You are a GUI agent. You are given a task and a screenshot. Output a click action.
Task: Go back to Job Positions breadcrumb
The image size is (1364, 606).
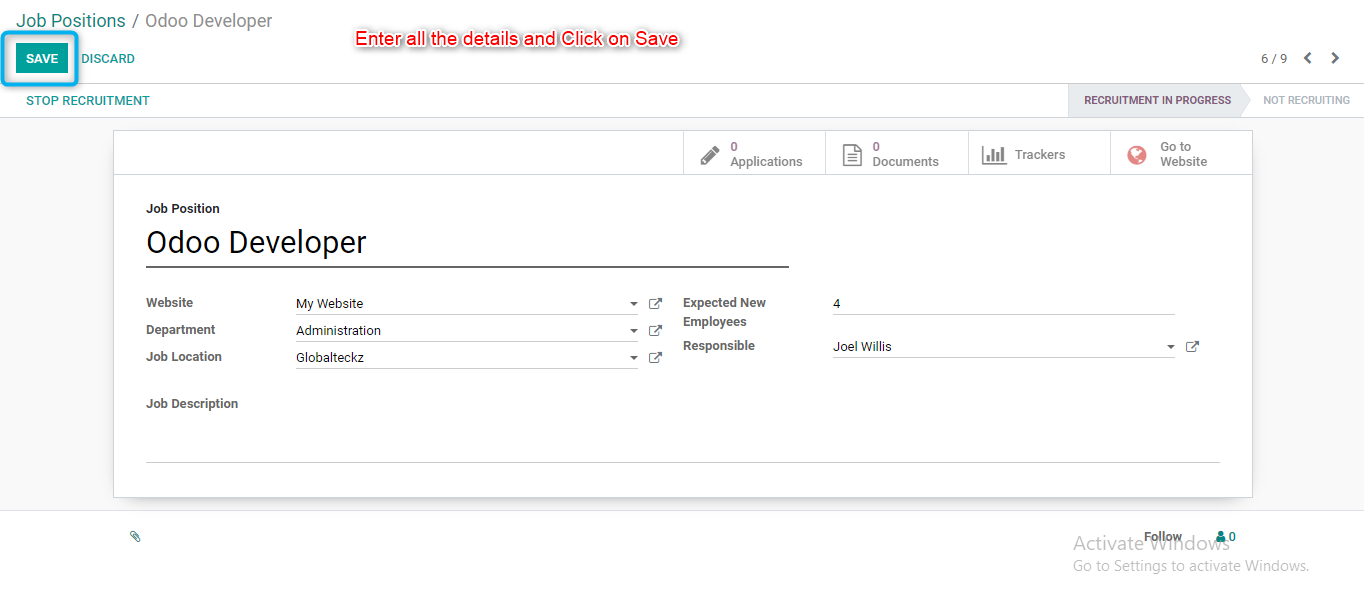tap(71, 21)
